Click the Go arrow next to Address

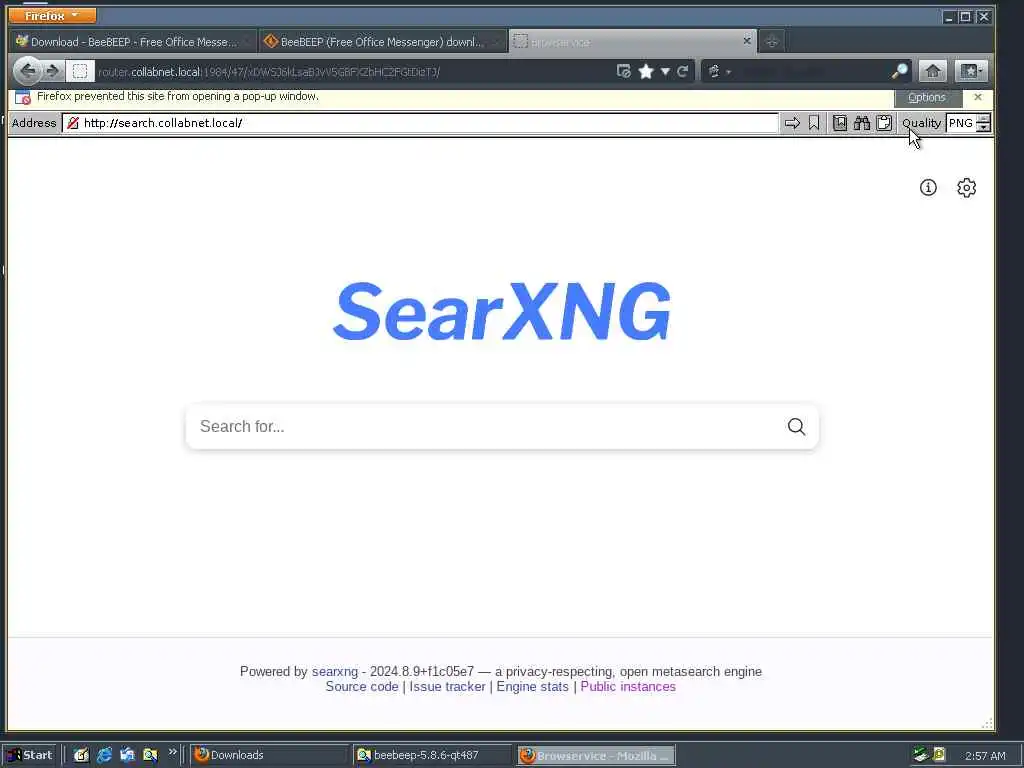(792, 123)
